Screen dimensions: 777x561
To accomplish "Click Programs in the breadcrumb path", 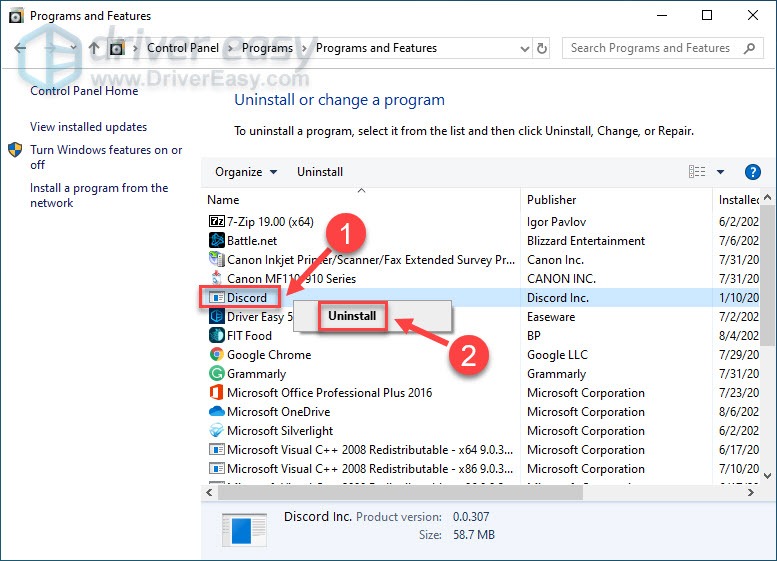I will point(267,48).
